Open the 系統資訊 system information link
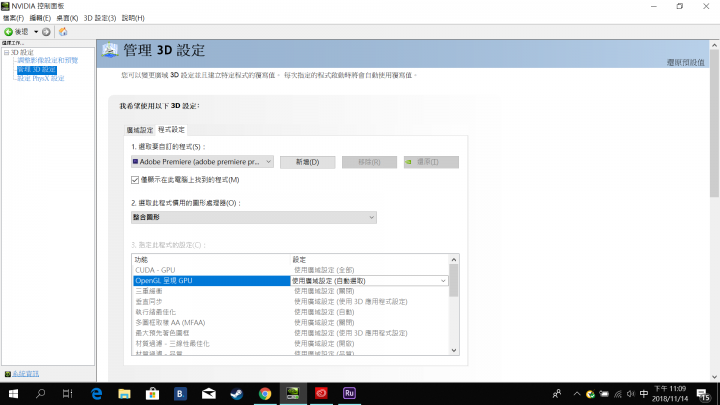Screen dimensions: 720x405 point(26,374)
